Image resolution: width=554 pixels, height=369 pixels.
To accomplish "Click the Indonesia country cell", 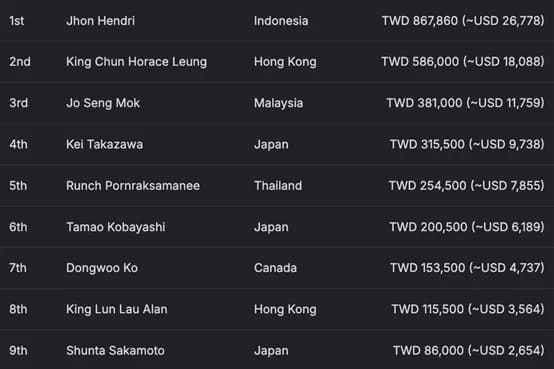I will (281, 20).
